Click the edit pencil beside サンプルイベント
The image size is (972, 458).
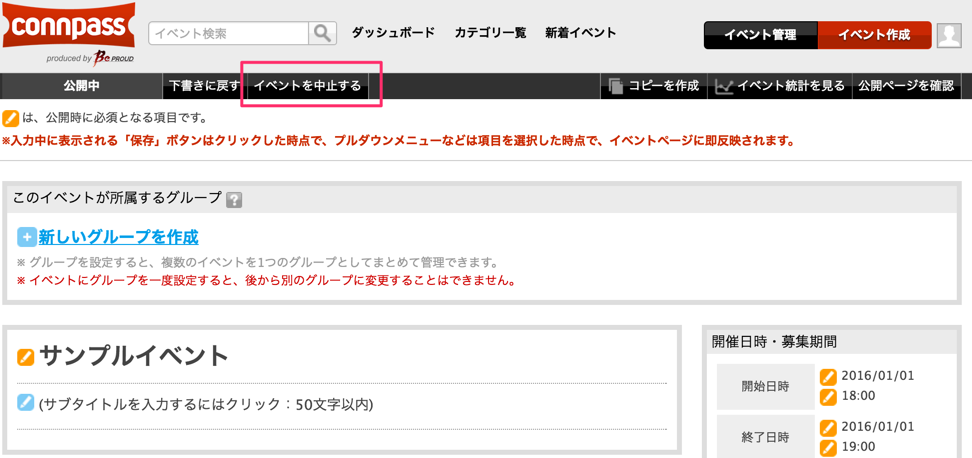tap(25, 357)
